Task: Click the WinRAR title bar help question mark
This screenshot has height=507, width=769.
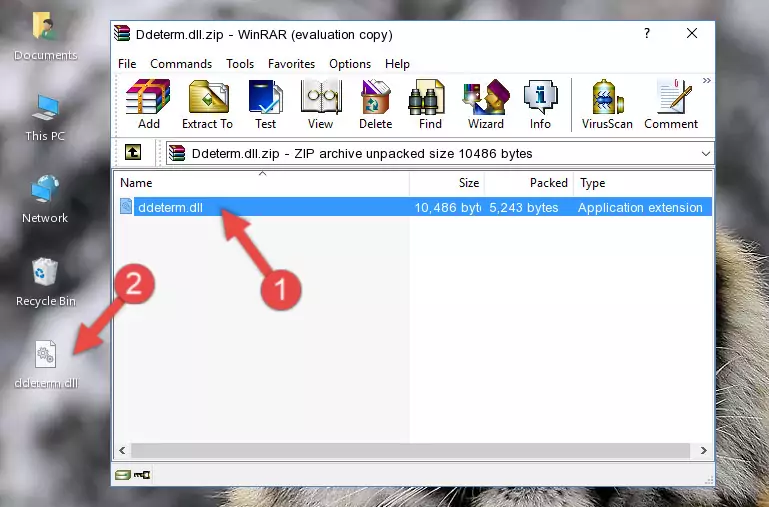Action: tap(647, 33)
